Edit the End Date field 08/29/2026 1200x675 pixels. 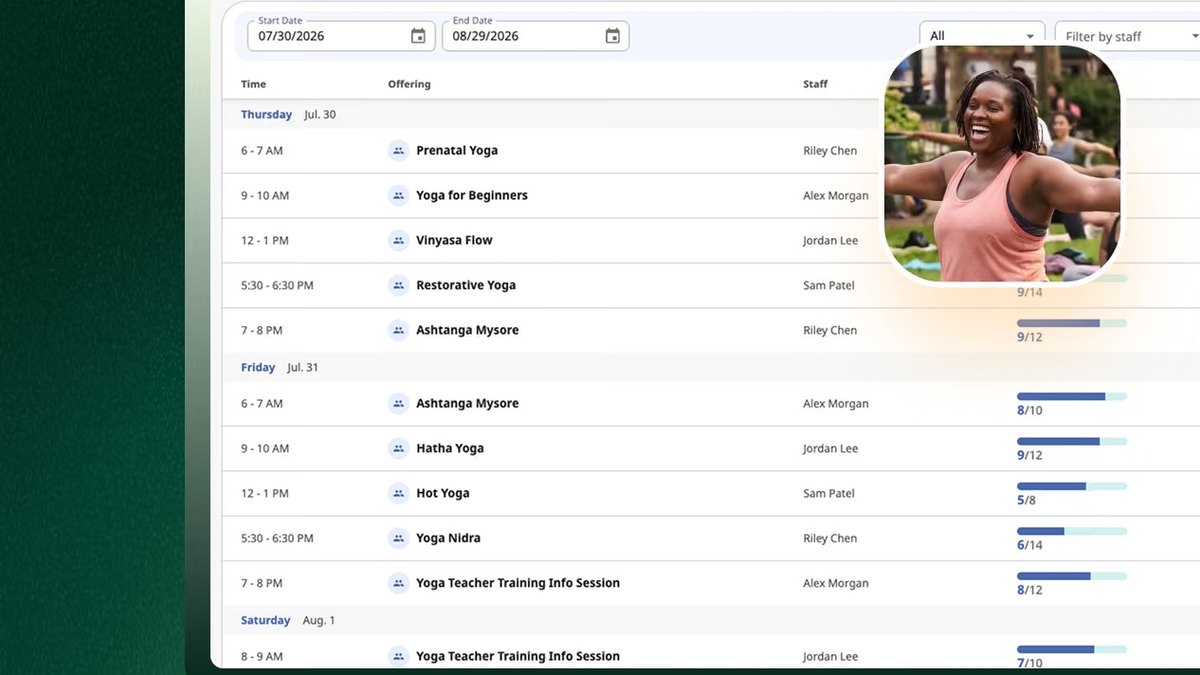click(535, 36)
